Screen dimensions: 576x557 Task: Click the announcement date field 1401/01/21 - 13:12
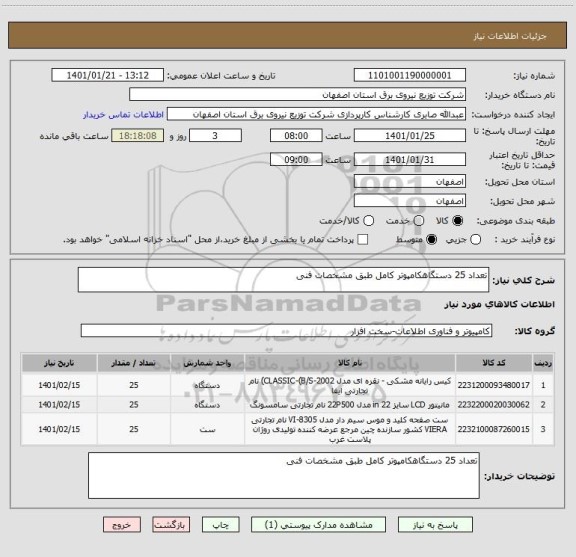pos(108,75)
